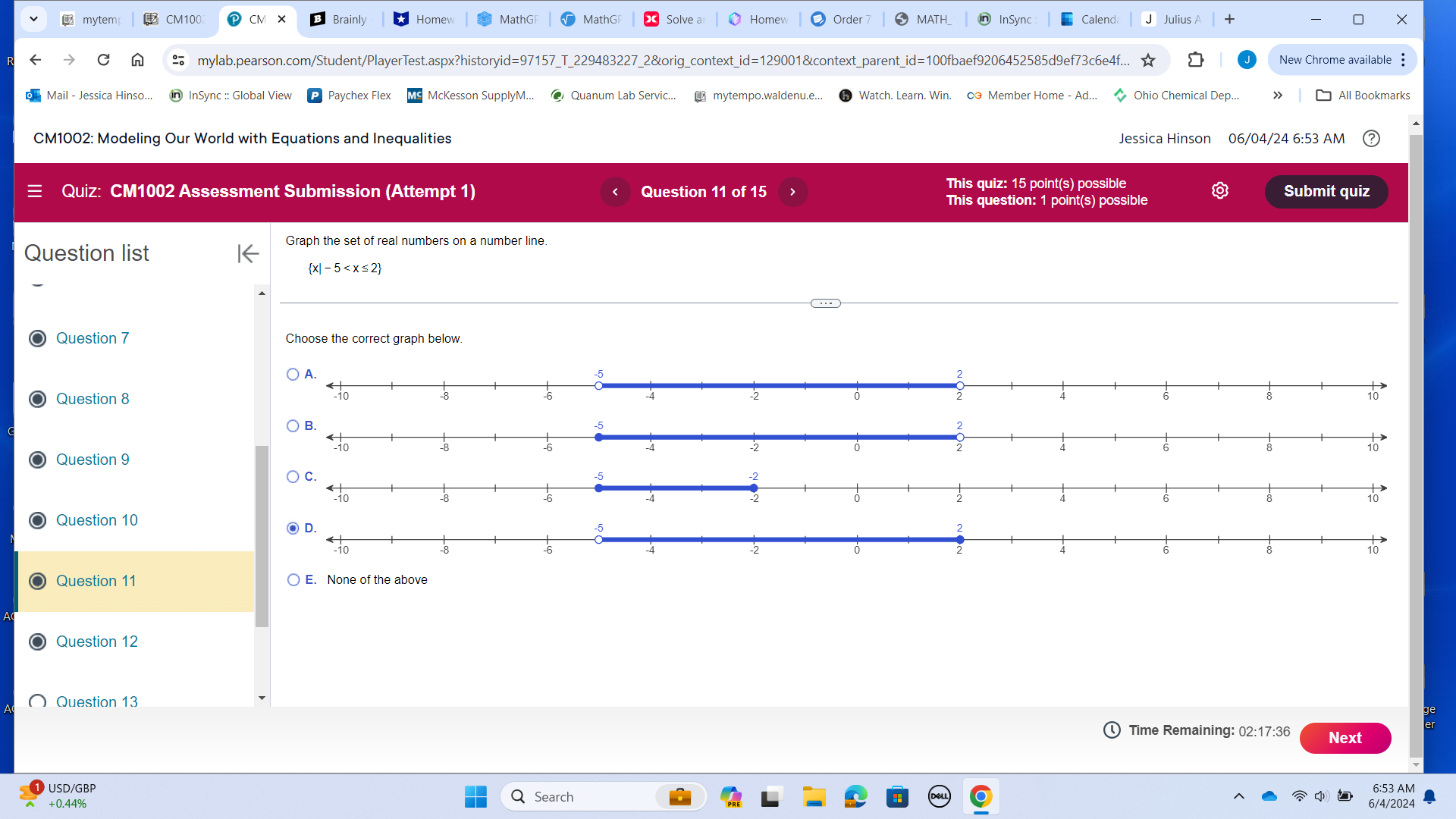Choose option E None of the above
Image resolution: width=1456 pixels, height=819 pixels.
point(293,580)
